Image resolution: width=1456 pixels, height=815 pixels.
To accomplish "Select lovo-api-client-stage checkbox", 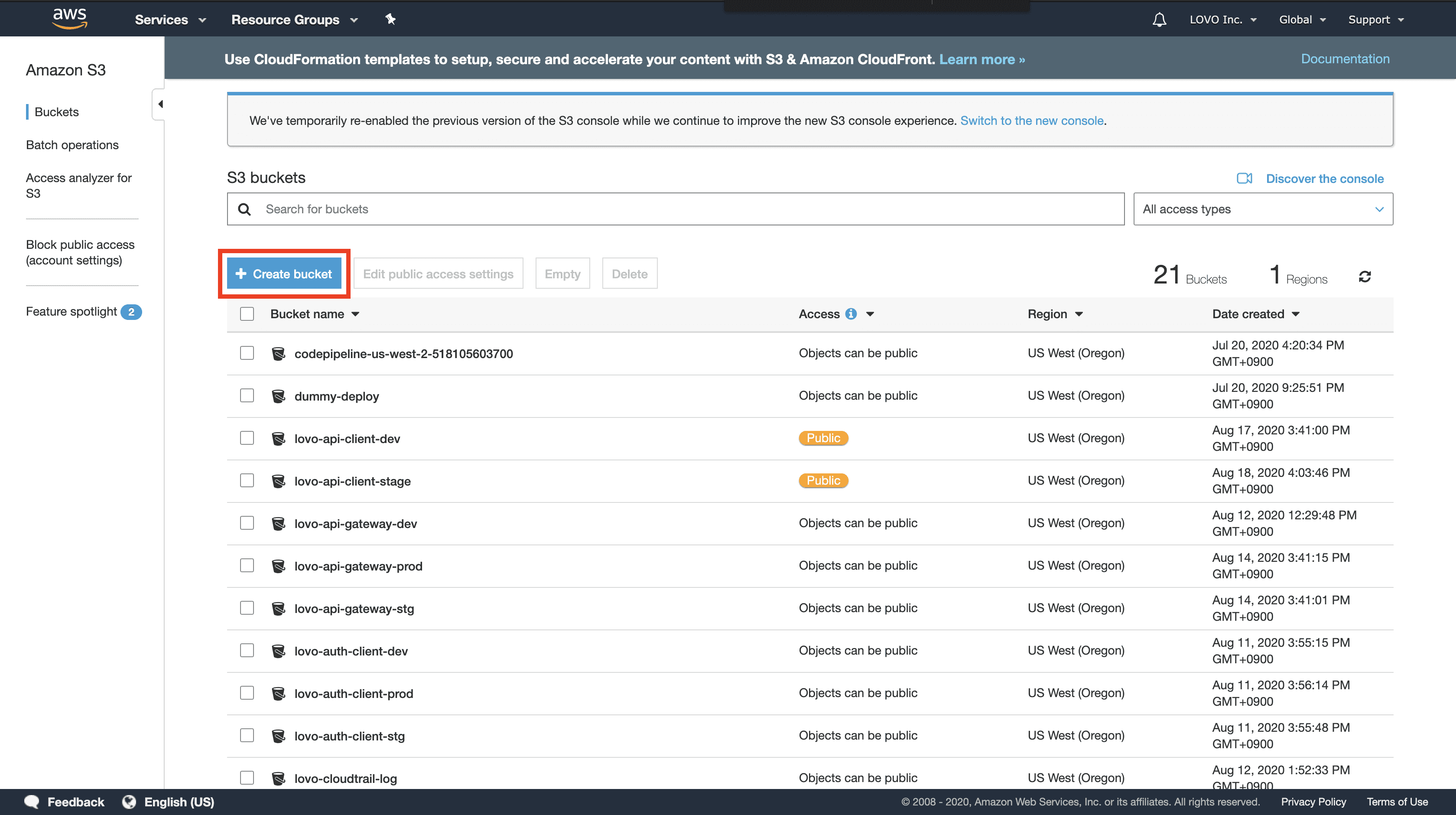I will 247,480.
